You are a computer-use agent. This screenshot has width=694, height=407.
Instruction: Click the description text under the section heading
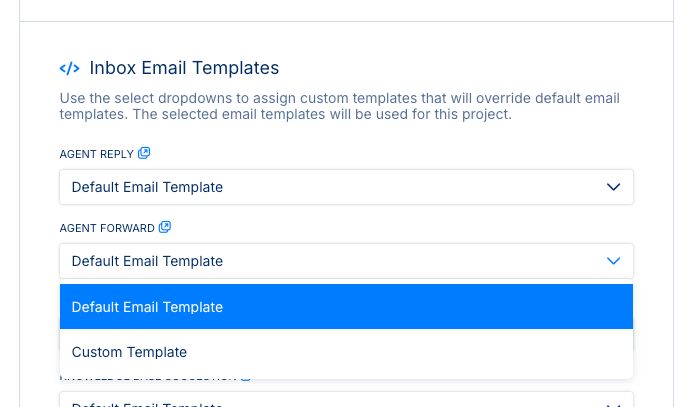coord(340,106)
